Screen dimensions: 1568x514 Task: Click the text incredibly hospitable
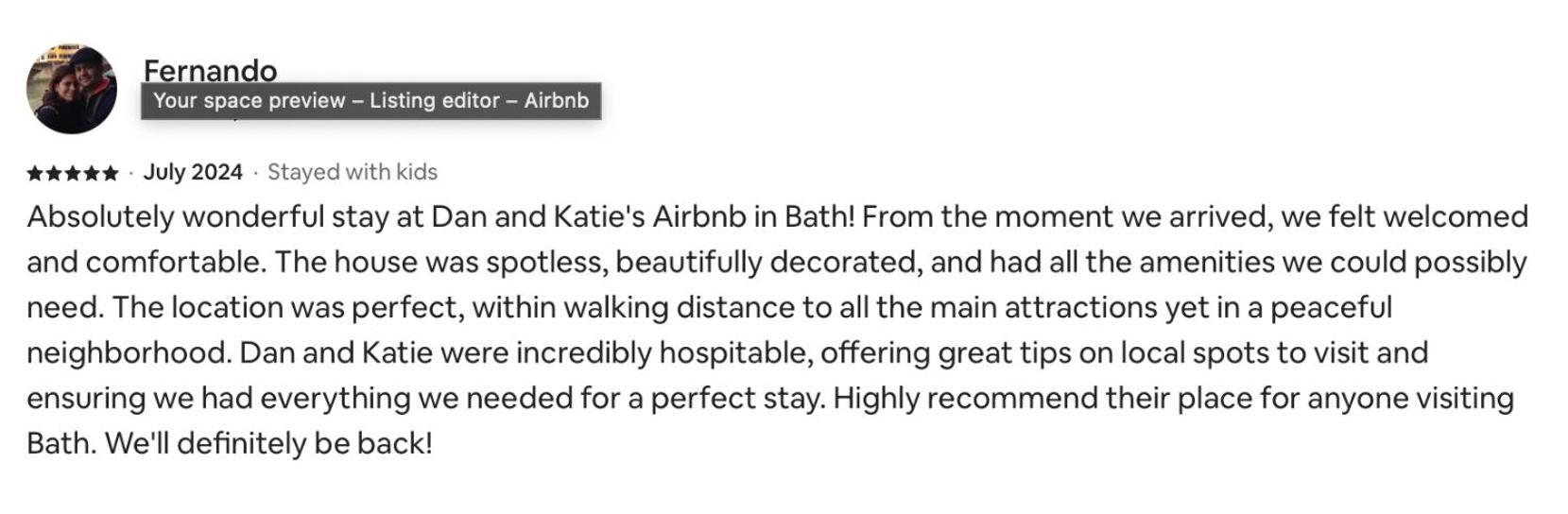[x=664, y=352]
